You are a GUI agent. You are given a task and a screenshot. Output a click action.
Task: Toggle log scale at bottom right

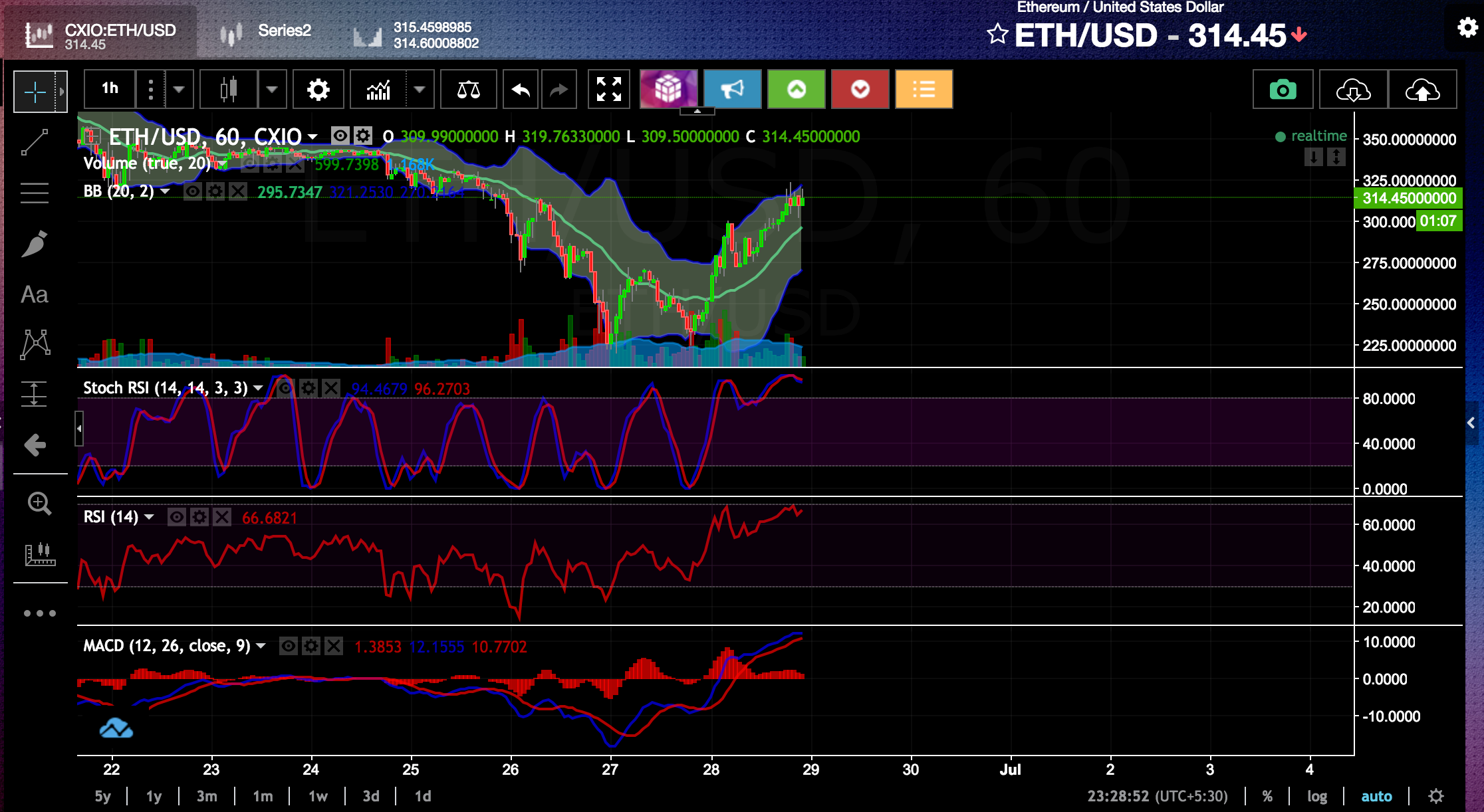coord(1316,796)
